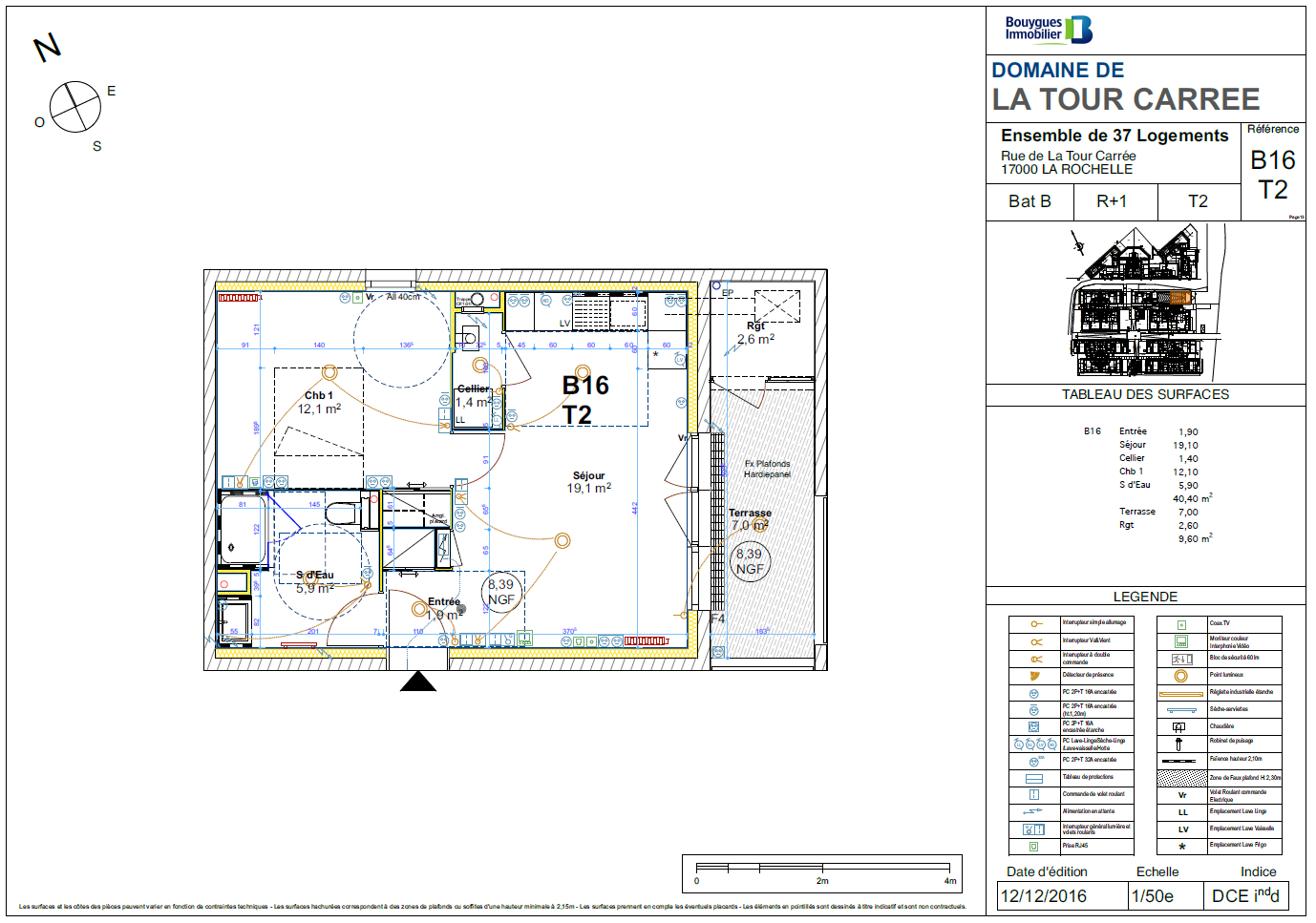This screenshot has width=1316, height=923.
Task: Click the Point lumineux symbol in legend
Action: click(1180, 676)
